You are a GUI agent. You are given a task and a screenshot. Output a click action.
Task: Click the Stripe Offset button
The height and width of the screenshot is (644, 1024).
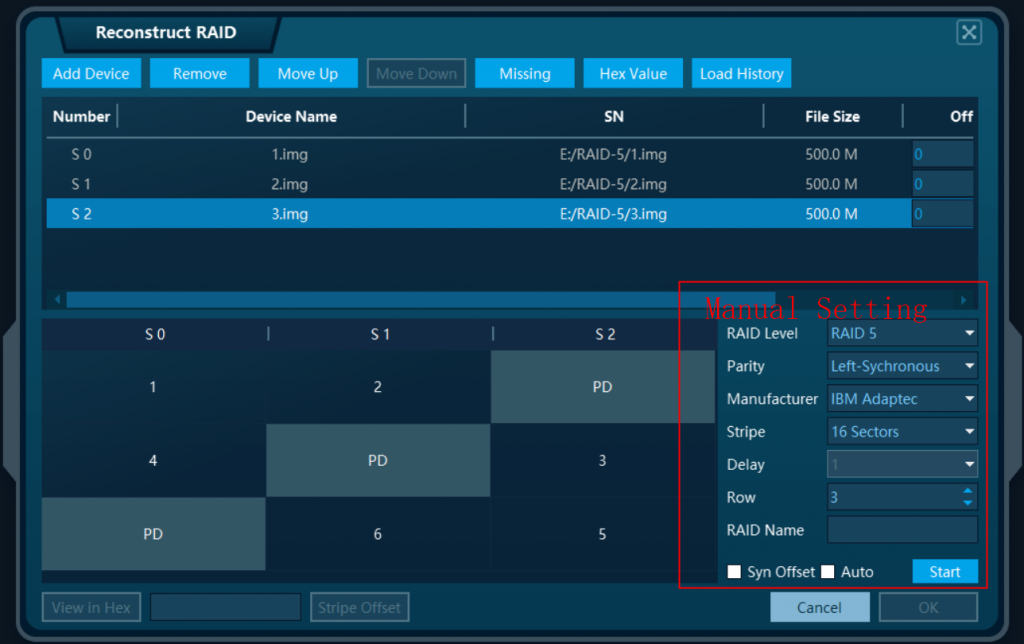tap(359, 606)
